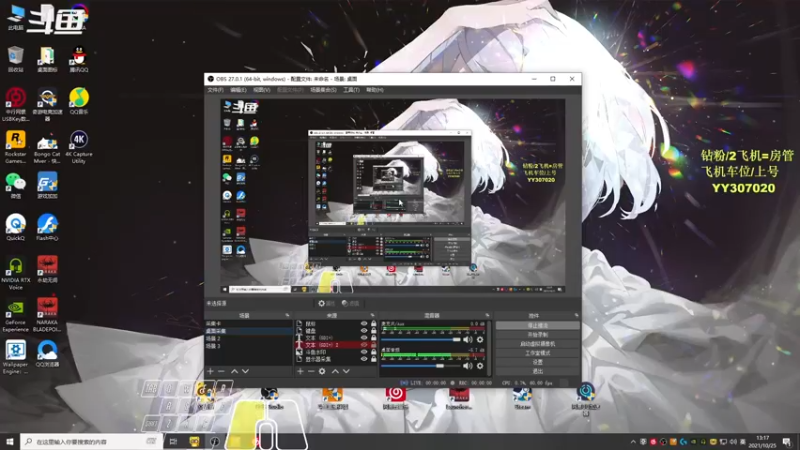The image size is (800, 450).
Task: Click the Windows taskbar search box
Action: [x=91, y=441]
